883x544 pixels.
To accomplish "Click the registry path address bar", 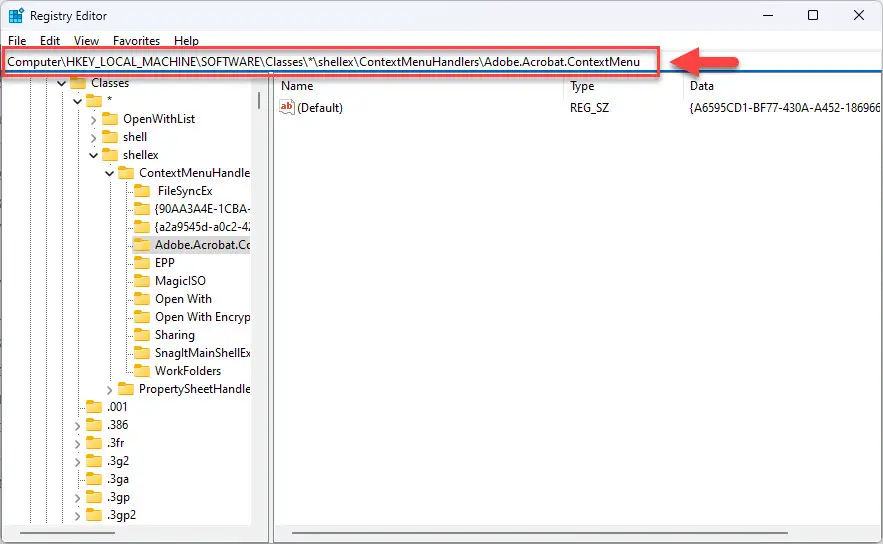I will pyautogui.click(x=331, y=62).
